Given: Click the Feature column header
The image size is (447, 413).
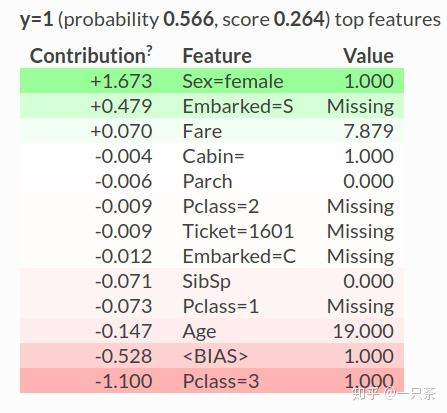Looking at the screenshot, I should (217, 56).
